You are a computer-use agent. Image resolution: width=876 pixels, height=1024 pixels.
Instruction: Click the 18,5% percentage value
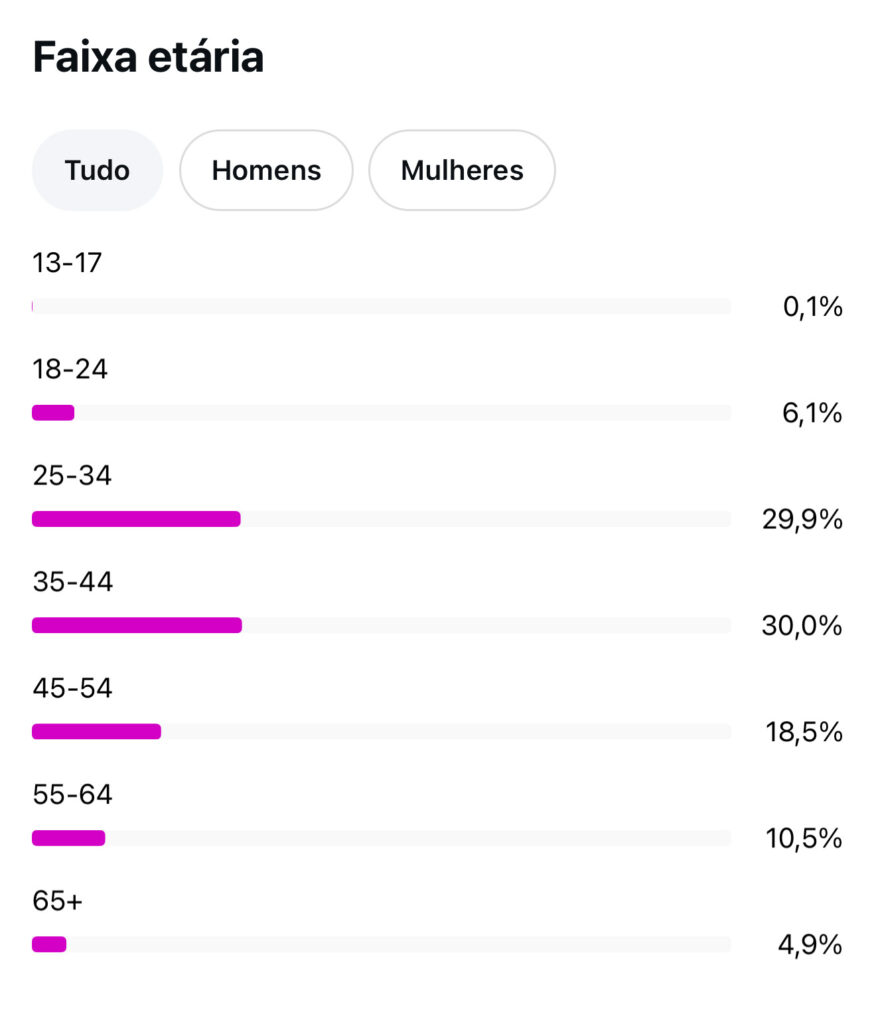[804, 732]
